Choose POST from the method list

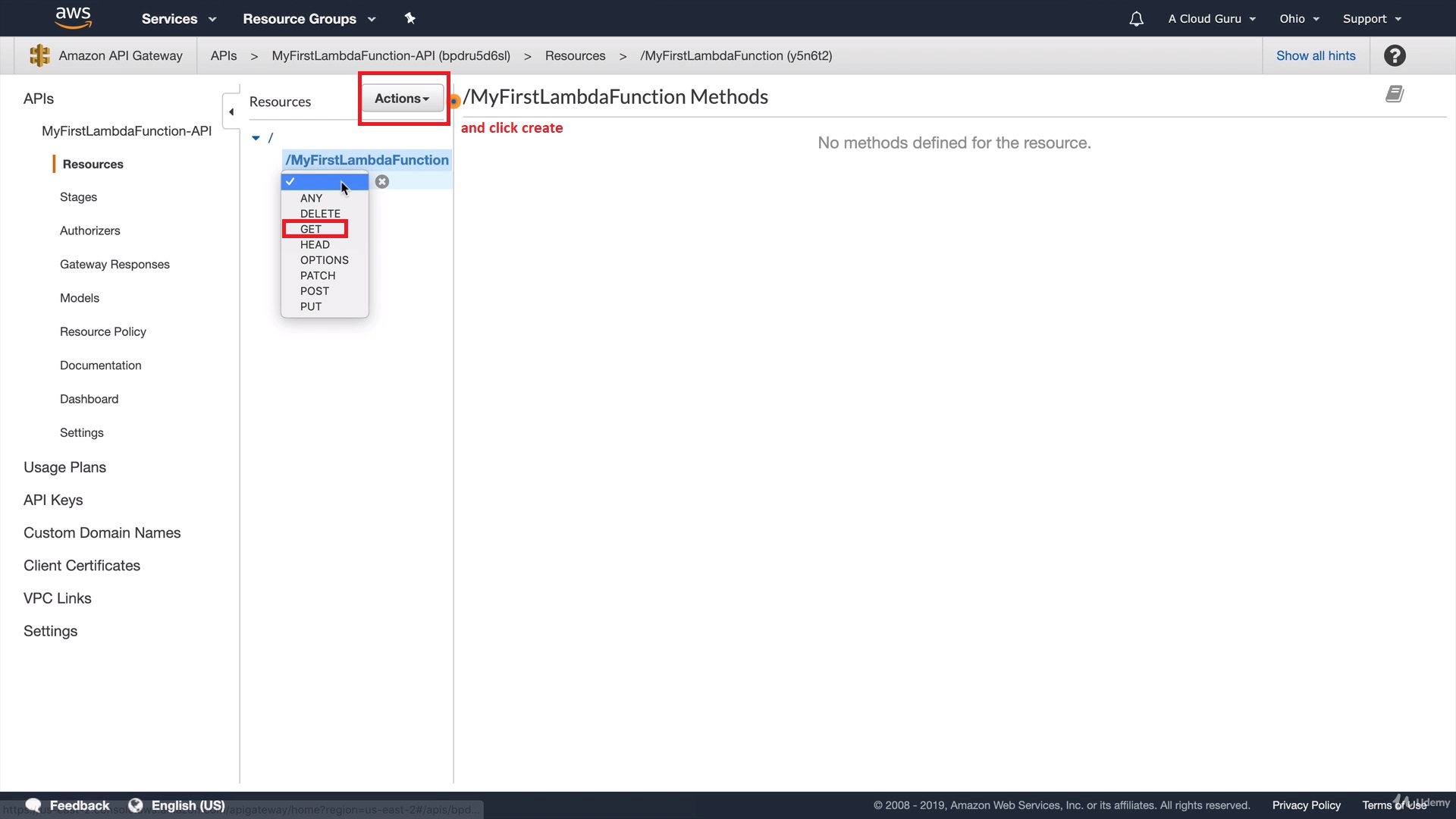315,291
